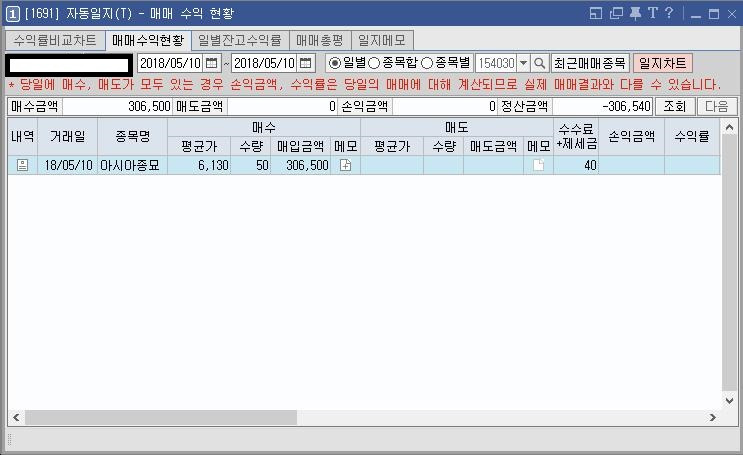Open the start date calendar picker
743x455 pixels.
pyautogui.click(x=211, y=63)
